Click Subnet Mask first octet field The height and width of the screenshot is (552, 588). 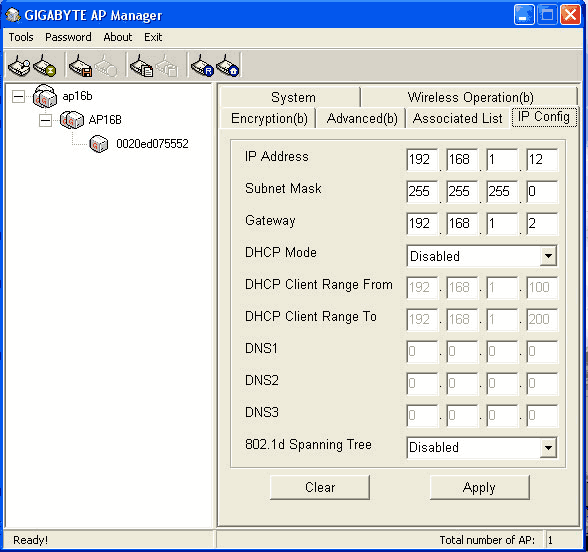(422, 192)
